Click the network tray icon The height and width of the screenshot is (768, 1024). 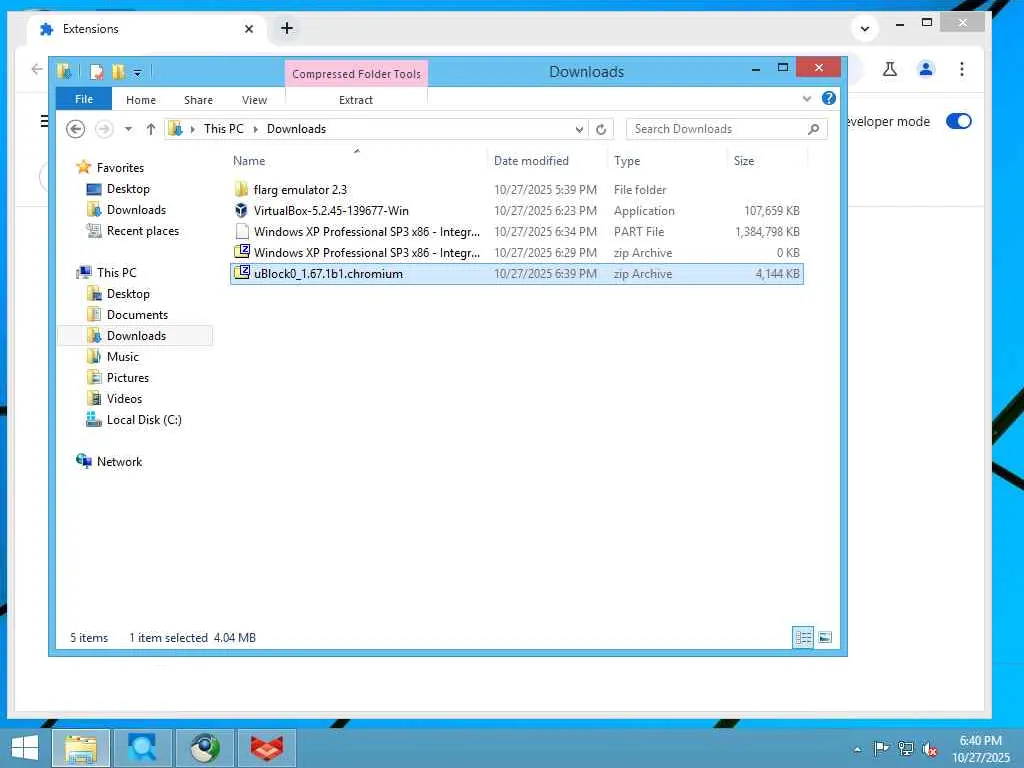(x=906, y=749)
